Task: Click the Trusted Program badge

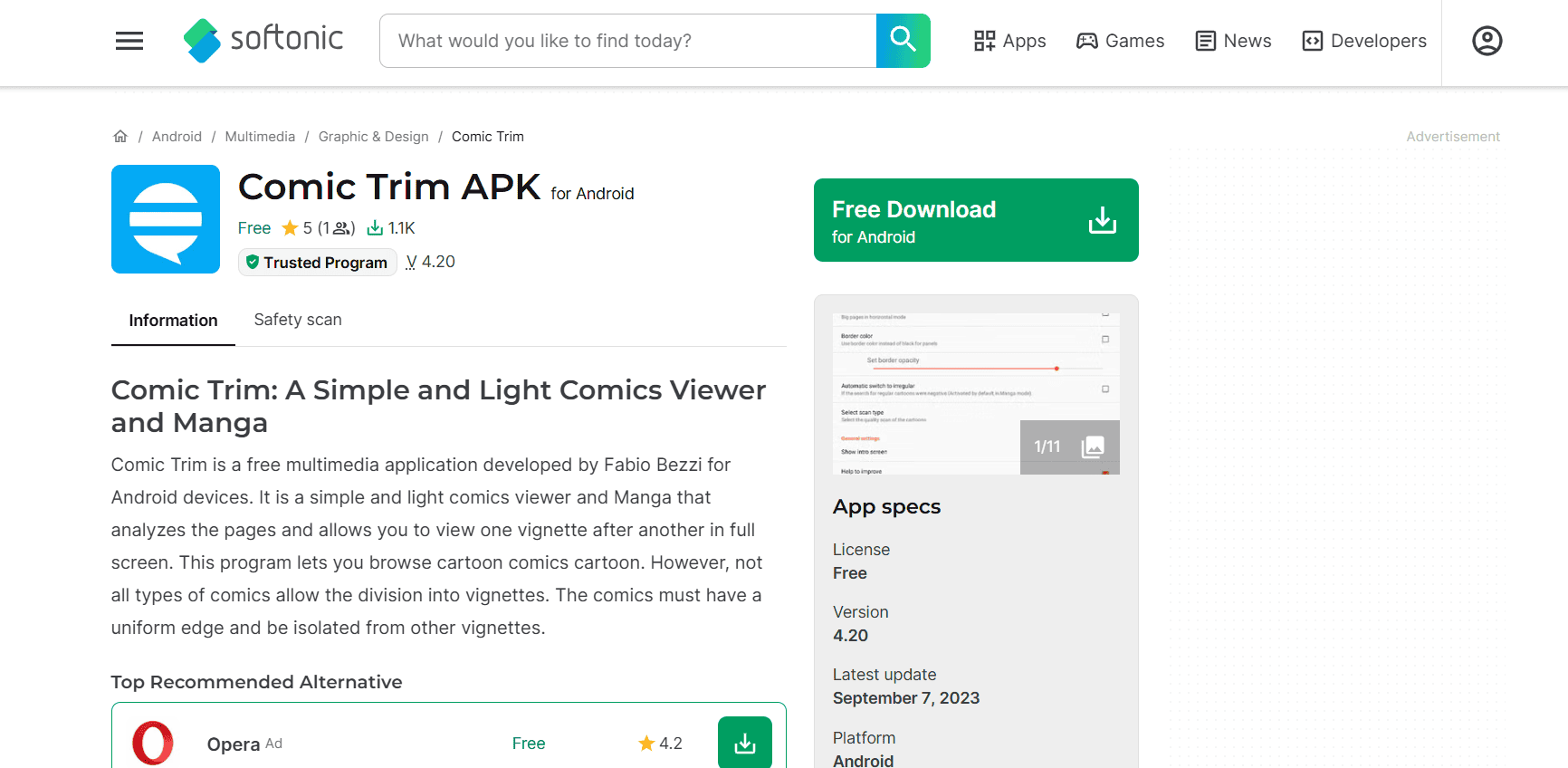Action: point(317,263)
